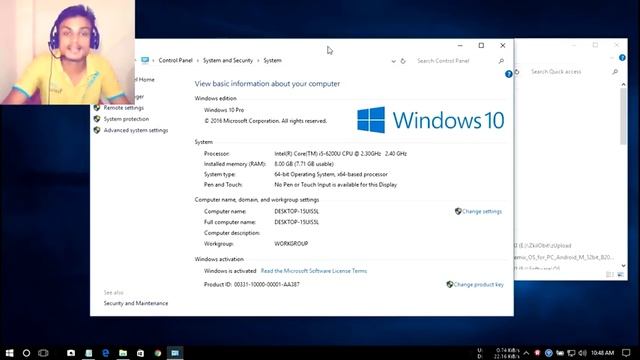Image resolution: width=640 pixels, height=360 pixels.
Task: Open System protection
Action: click(x=126, y=119)
